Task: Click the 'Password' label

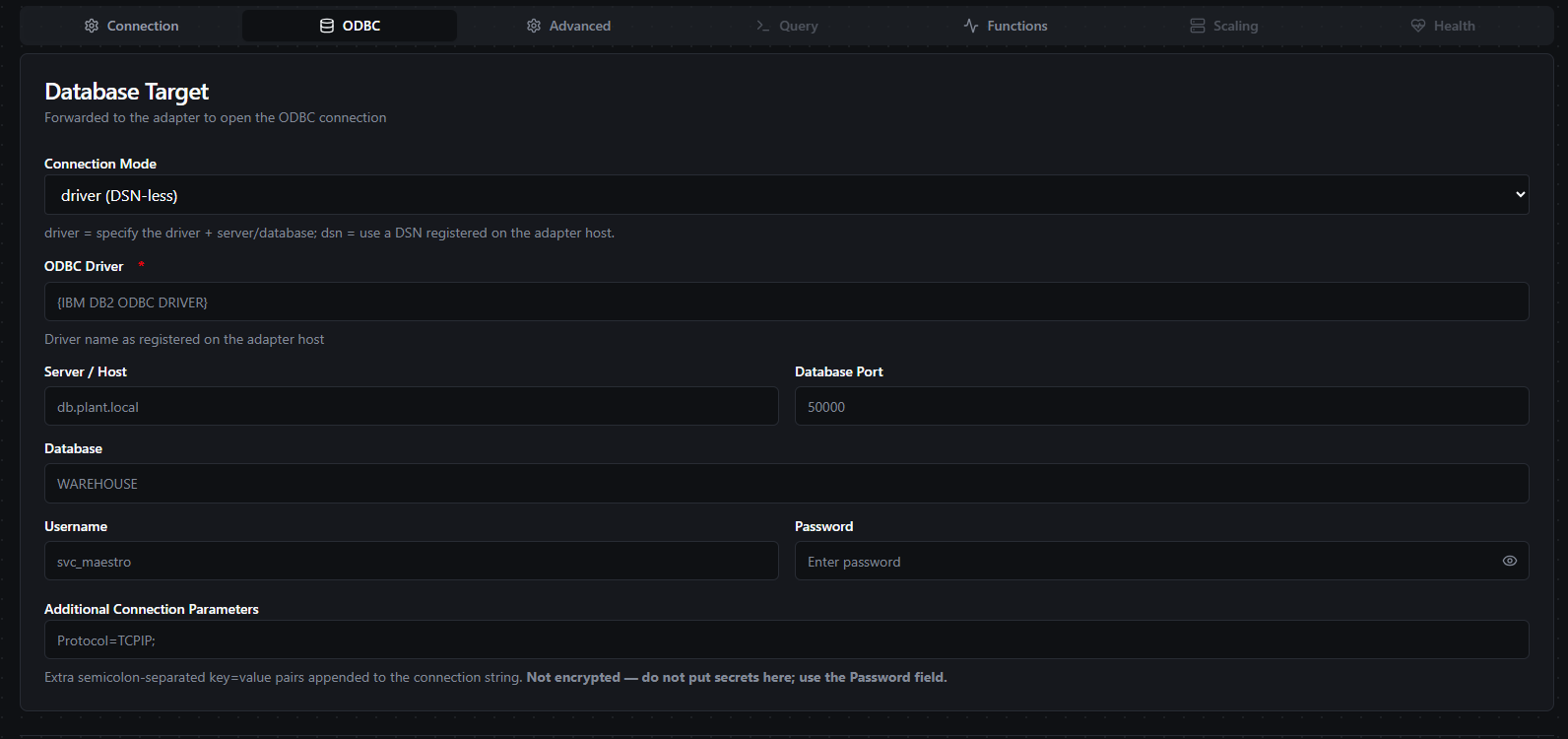Action: (x=824, y=526)
